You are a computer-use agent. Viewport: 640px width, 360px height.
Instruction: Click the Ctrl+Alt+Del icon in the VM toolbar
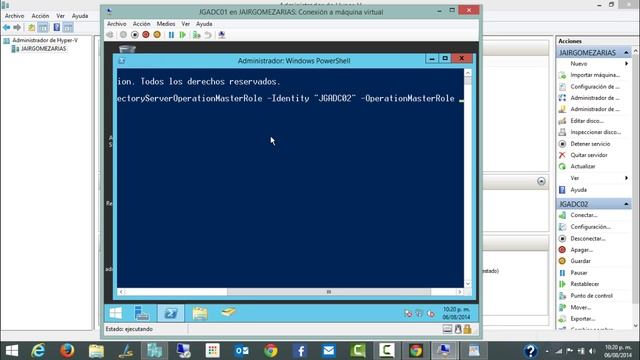(x=110, y=35)
